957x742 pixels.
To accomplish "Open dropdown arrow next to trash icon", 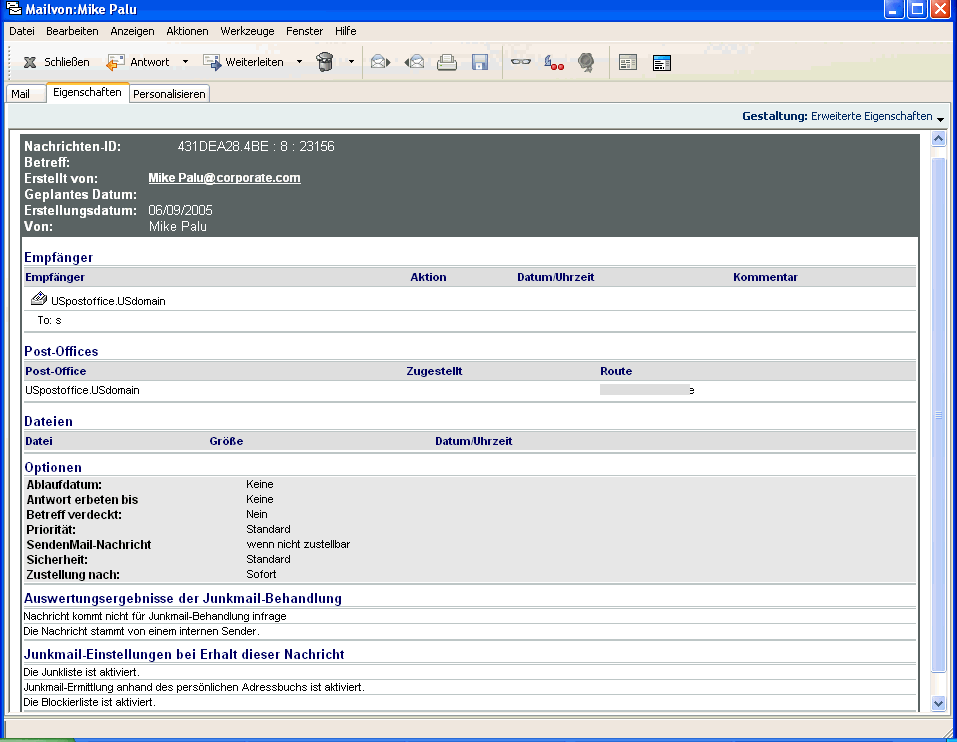I will click(351, 62).
